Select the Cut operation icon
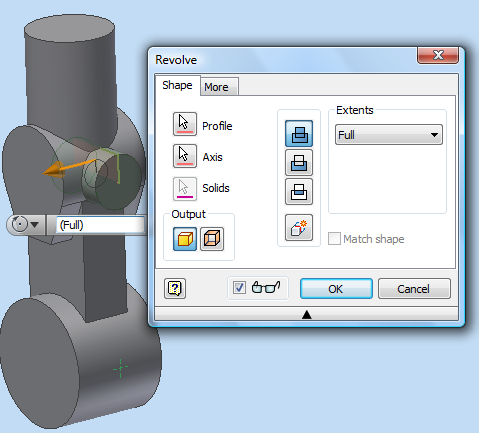The width and height of the screenshot is (479, 433). pyautogui.click(x=299, y=162)
